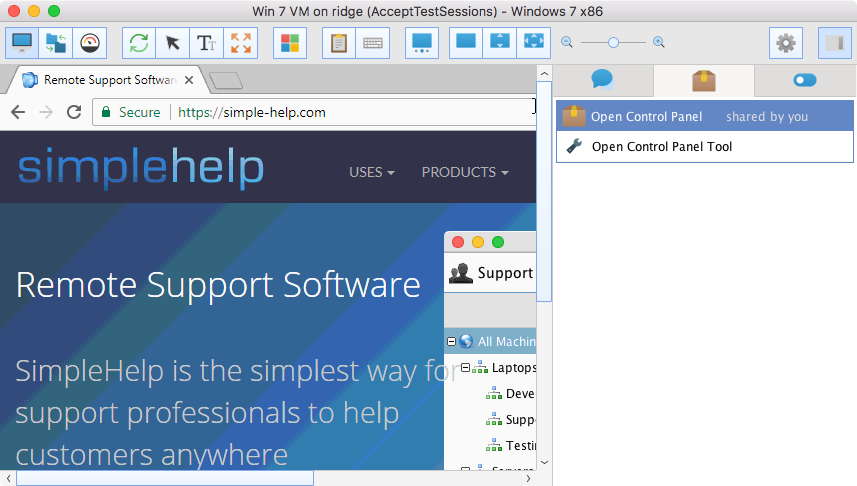Click the horizontal scrollbar thumb
857x486 pixels.
point(165,478)
